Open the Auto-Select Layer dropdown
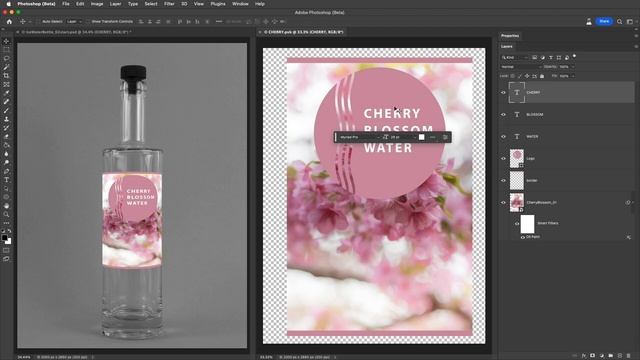Viewport: 640px width, 360px height. (x=74, y=22)
